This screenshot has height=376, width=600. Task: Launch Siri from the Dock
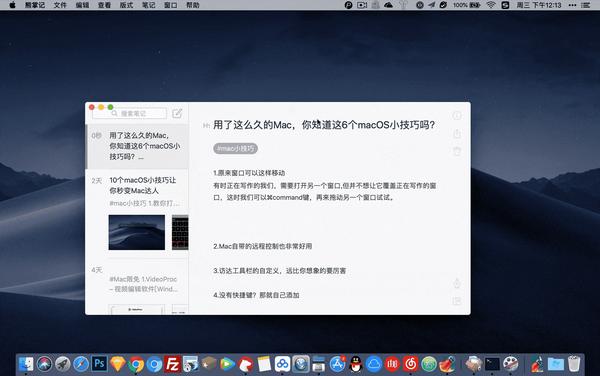click(44, 364)
